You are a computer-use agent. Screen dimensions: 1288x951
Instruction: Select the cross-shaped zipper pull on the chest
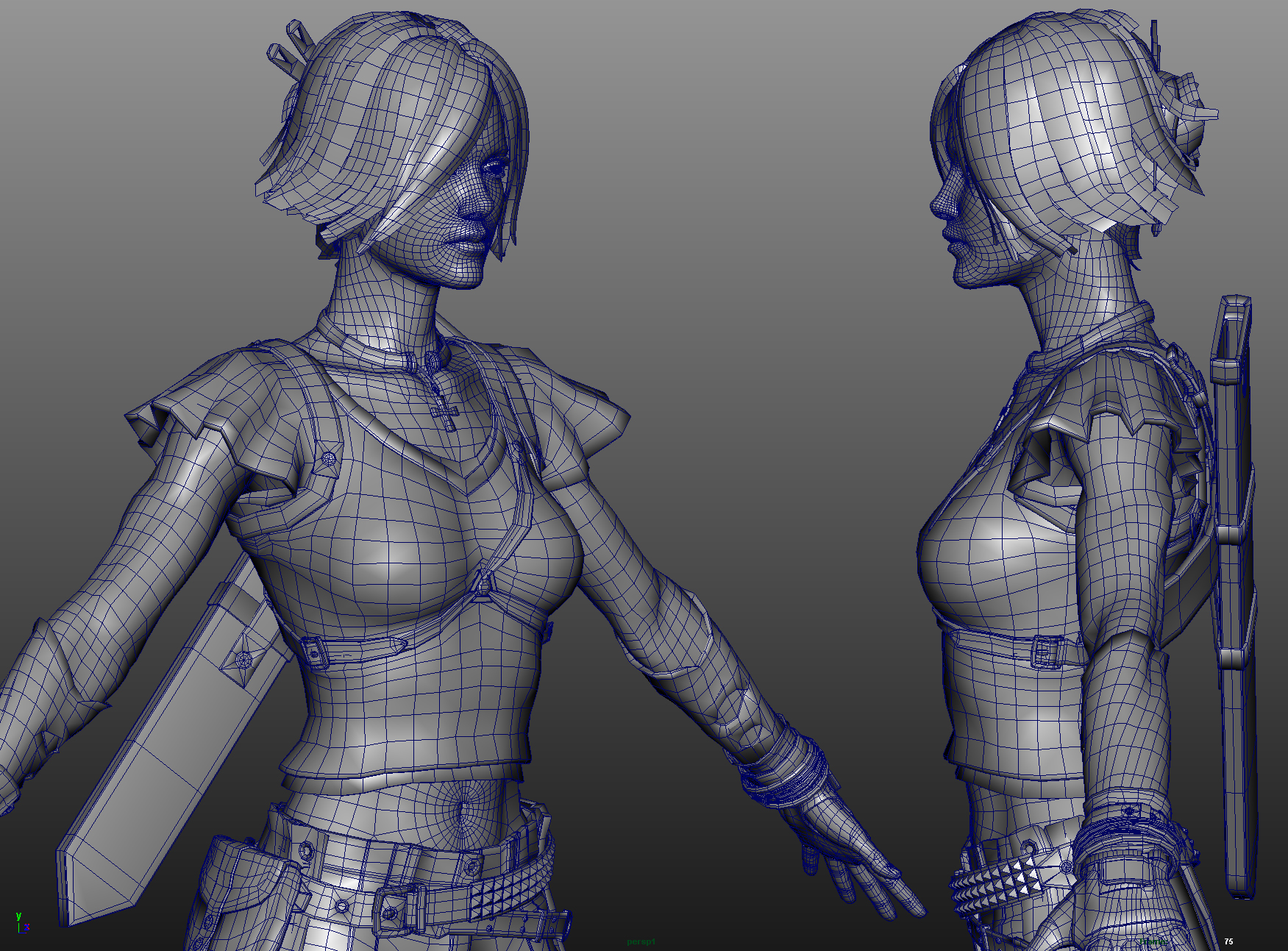(x=446, y=416)
